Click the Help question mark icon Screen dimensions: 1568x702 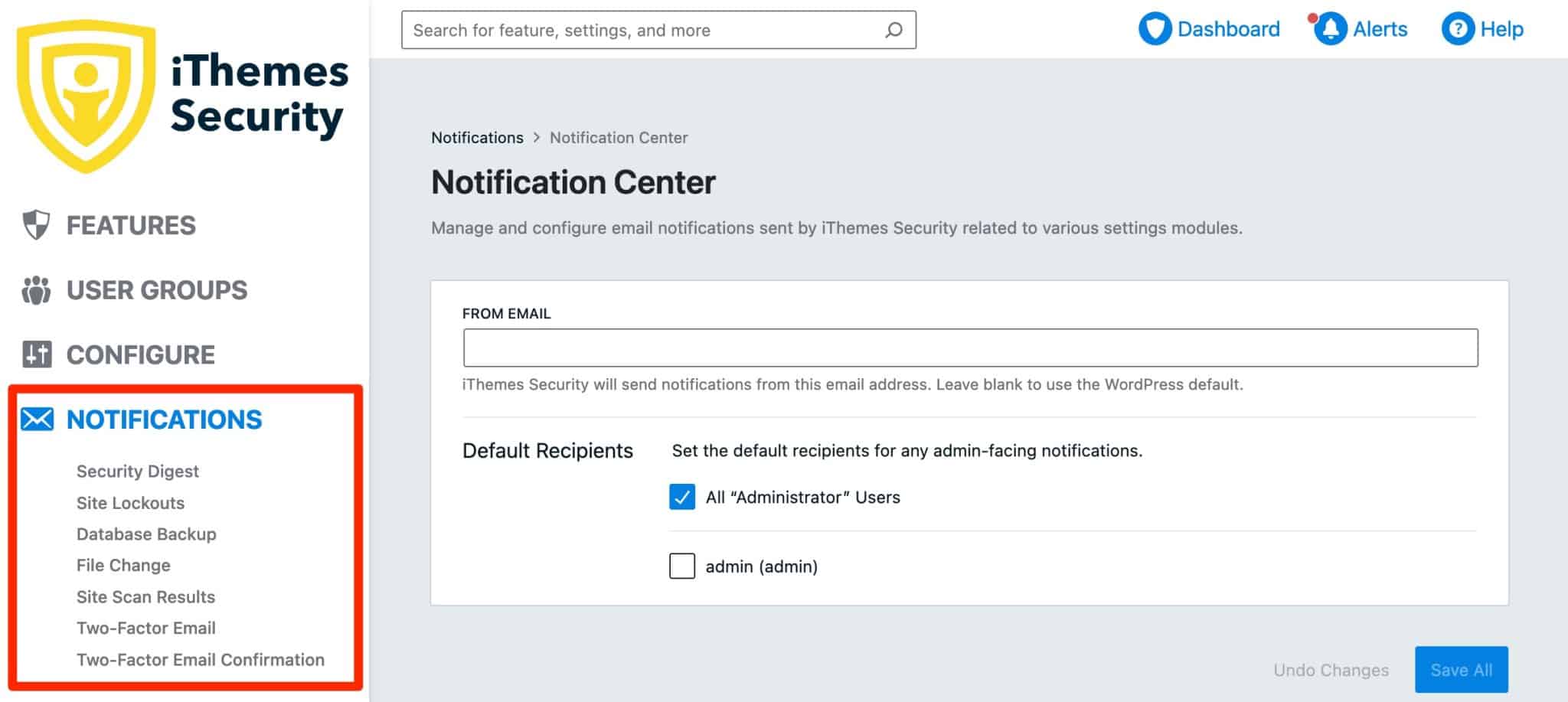coord(1458,29)
